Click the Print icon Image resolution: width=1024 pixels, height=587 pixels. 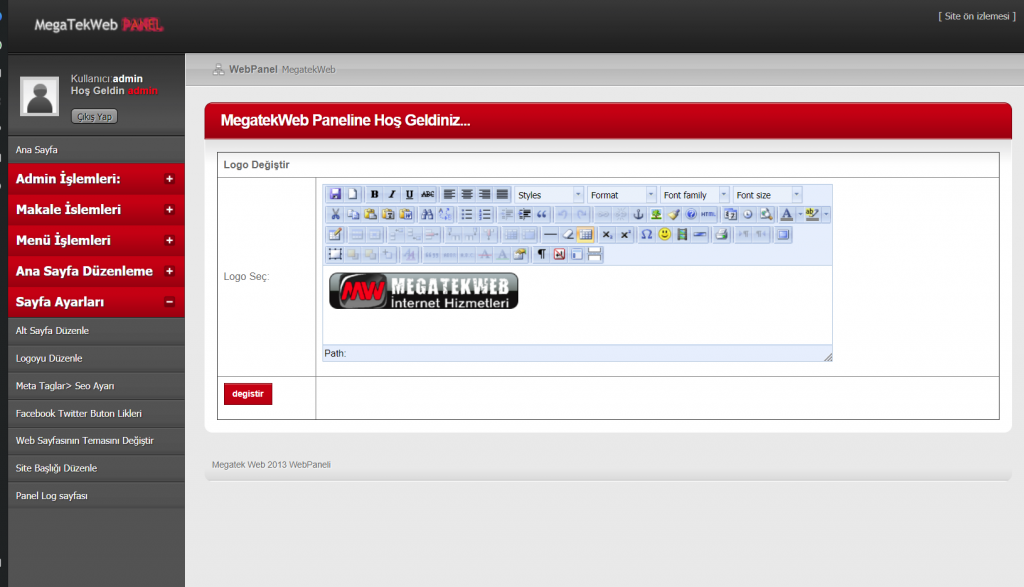tap(721, 234)
